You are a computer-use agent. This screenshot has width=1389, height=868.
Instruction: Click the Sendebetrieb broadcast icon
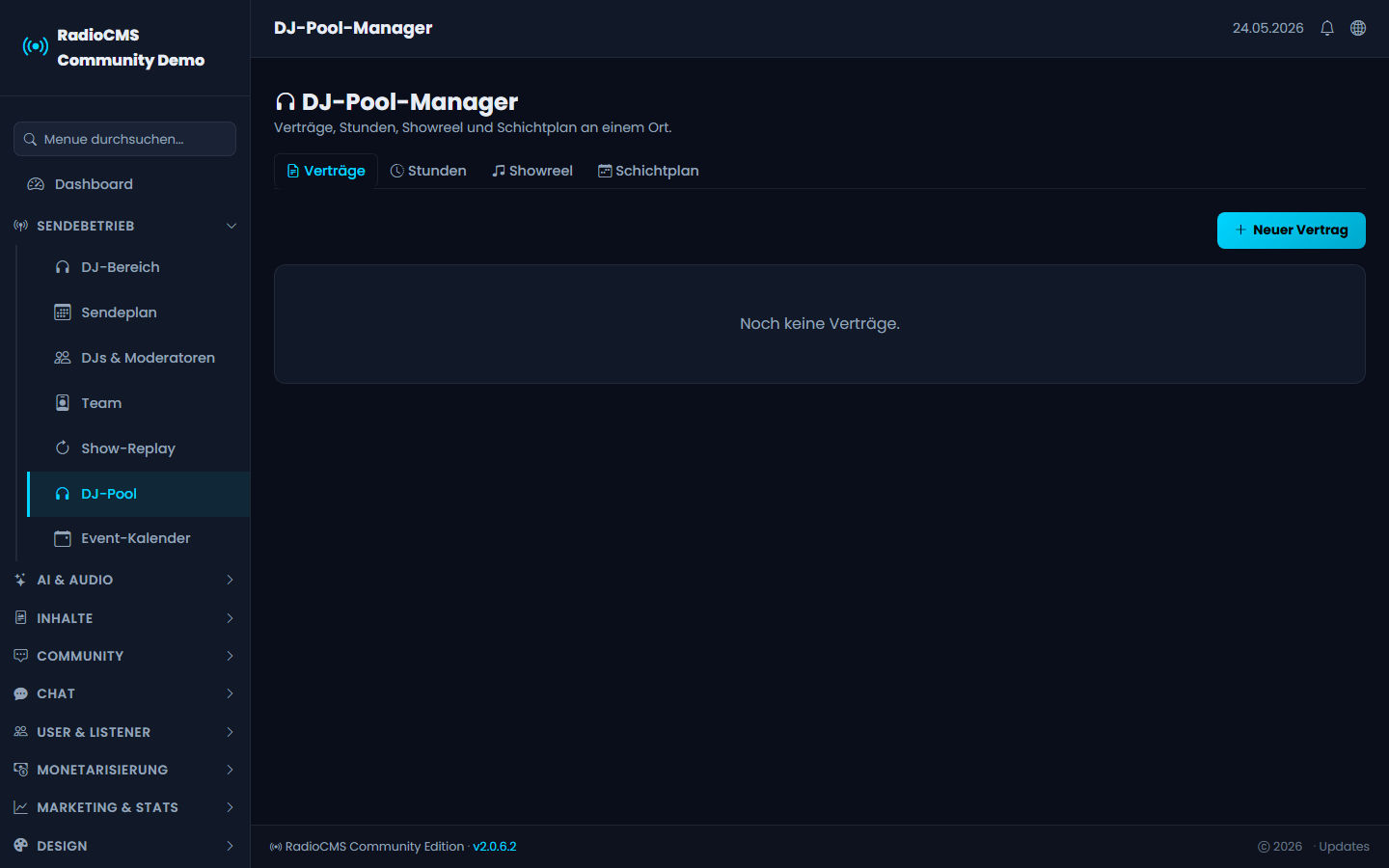(20, 226)
